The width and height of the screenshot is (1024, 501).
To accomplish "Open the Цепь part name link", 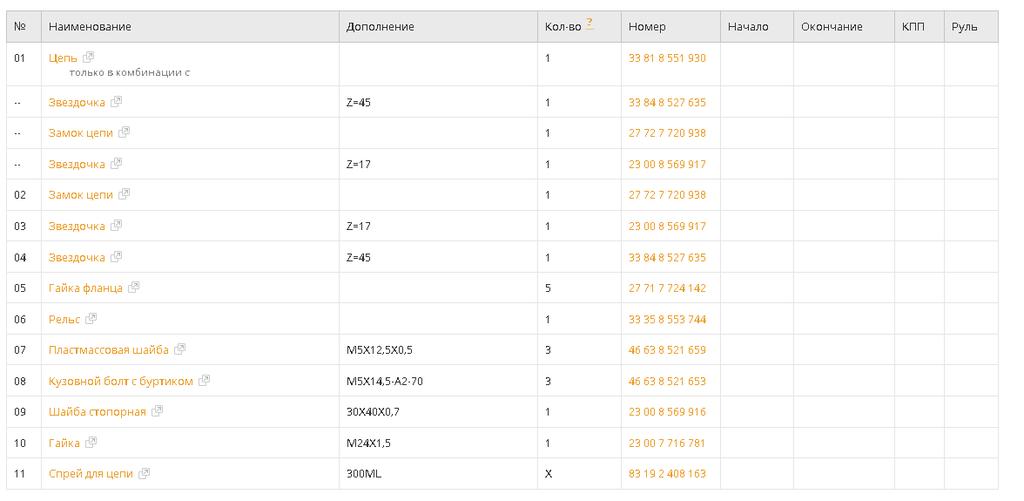I will [x=63, y=58].
